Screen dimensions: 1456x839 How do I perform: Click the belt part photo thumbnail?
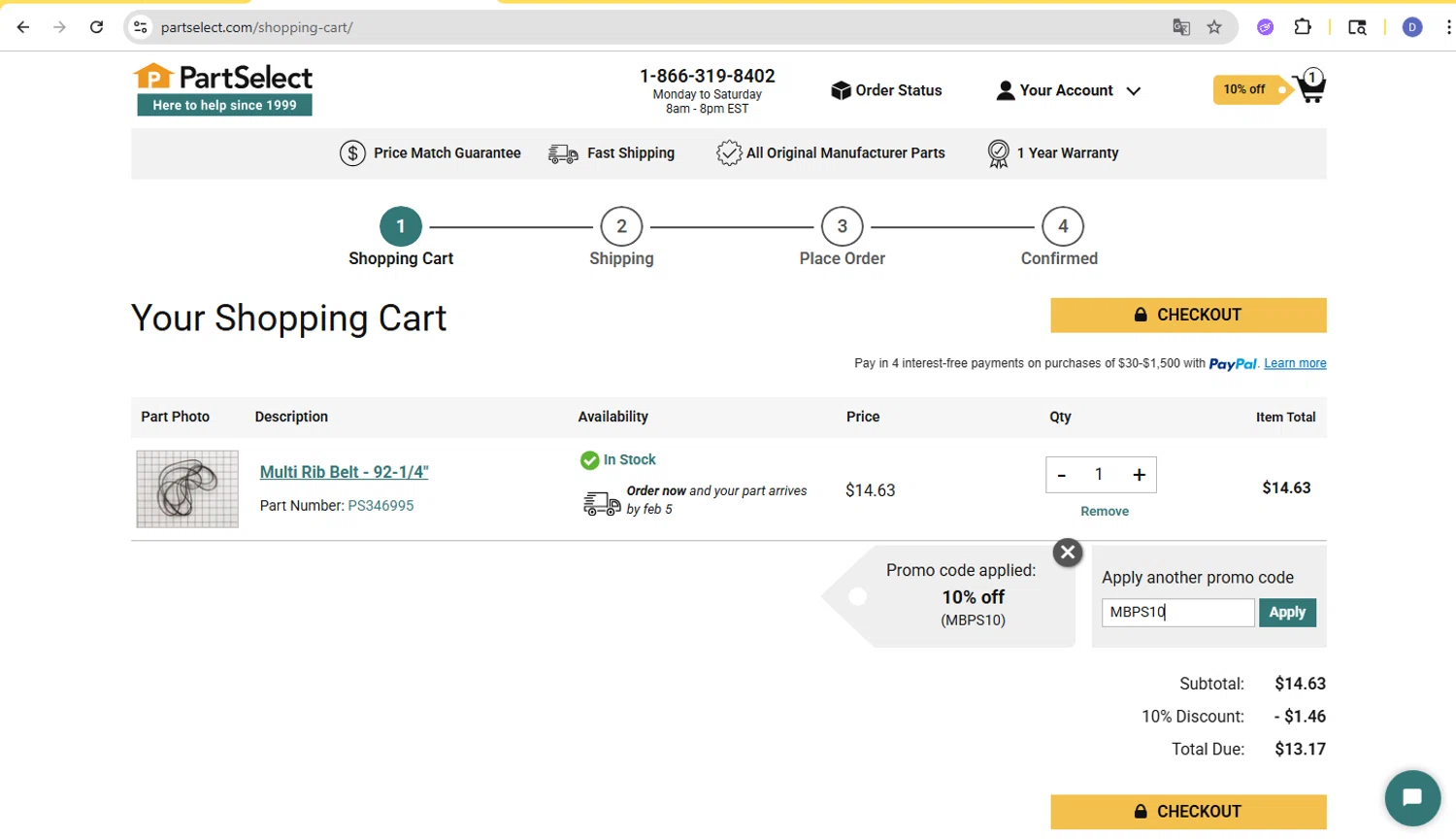click(187, 488)
